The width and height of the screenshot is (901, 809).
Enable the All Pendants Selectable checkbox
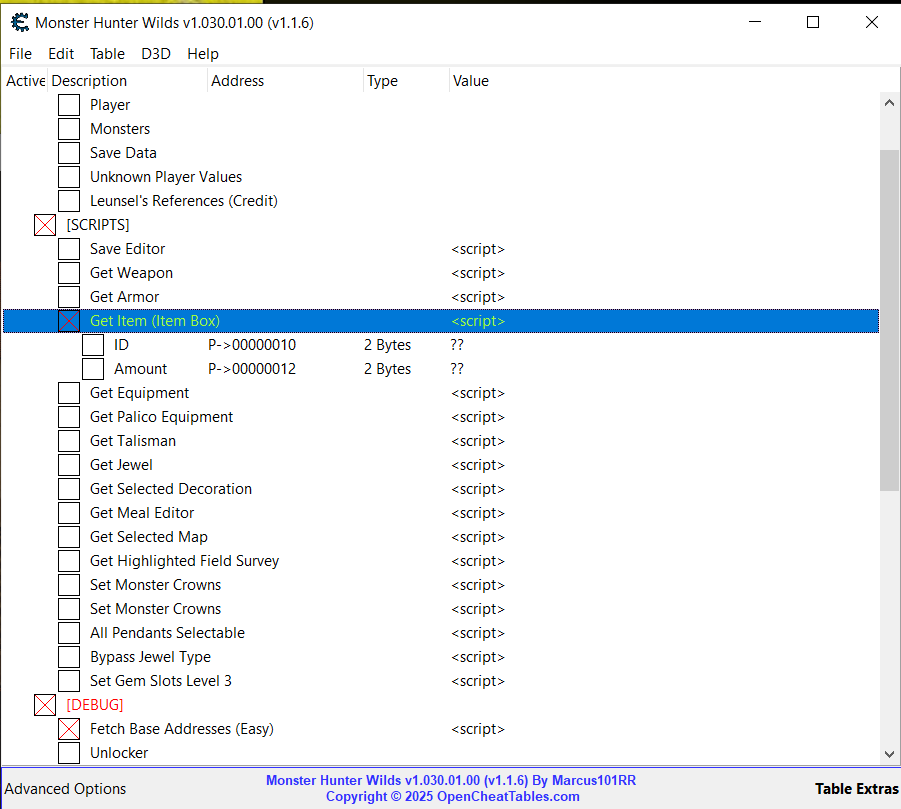[x=69, y=633]
